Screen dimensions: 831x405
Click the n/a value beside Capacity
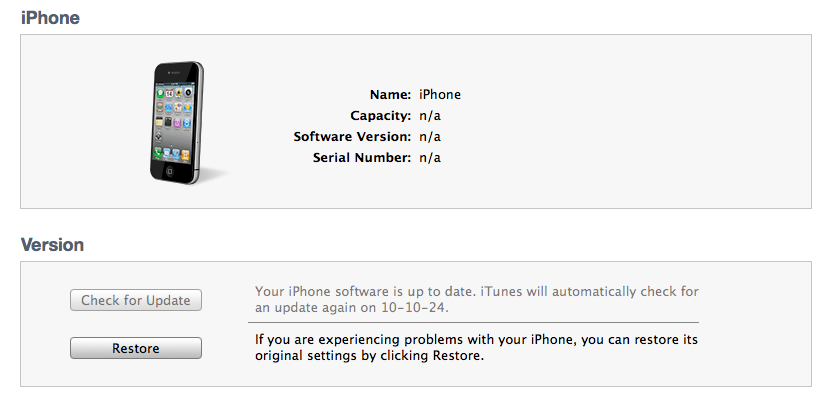[431, 116]
